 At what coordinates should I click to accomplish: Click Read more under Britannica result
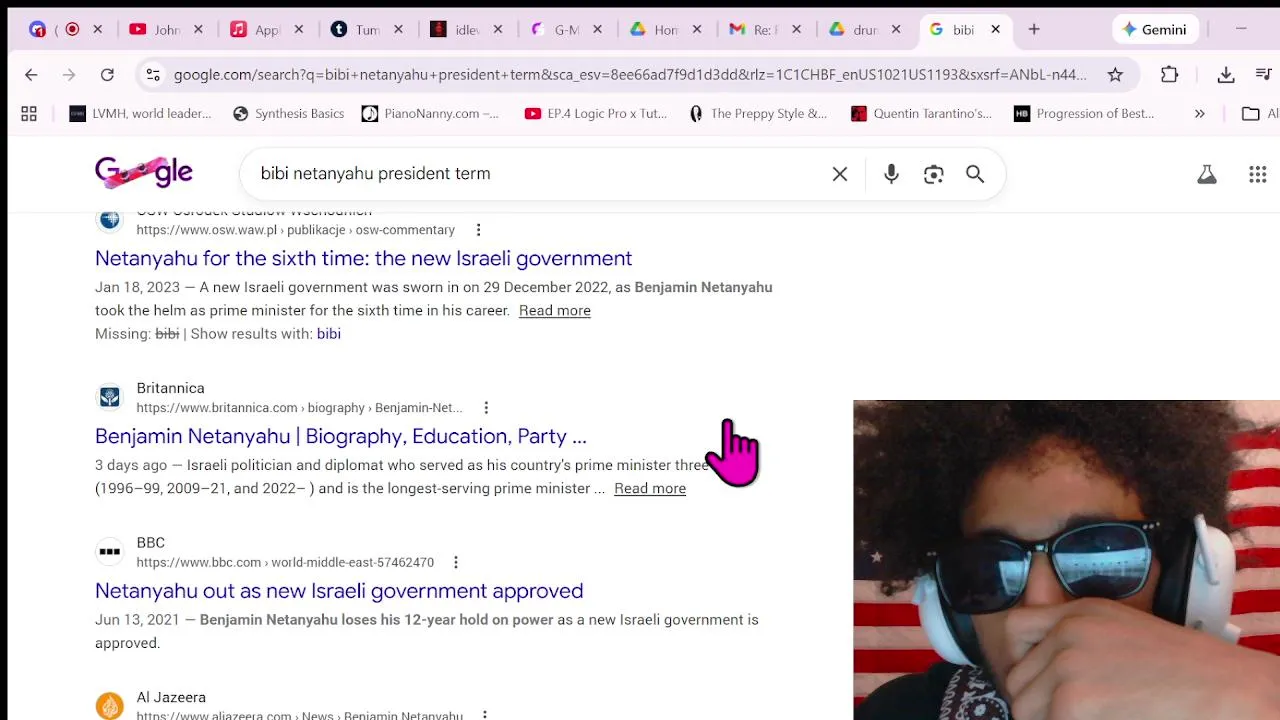point(650,489)
